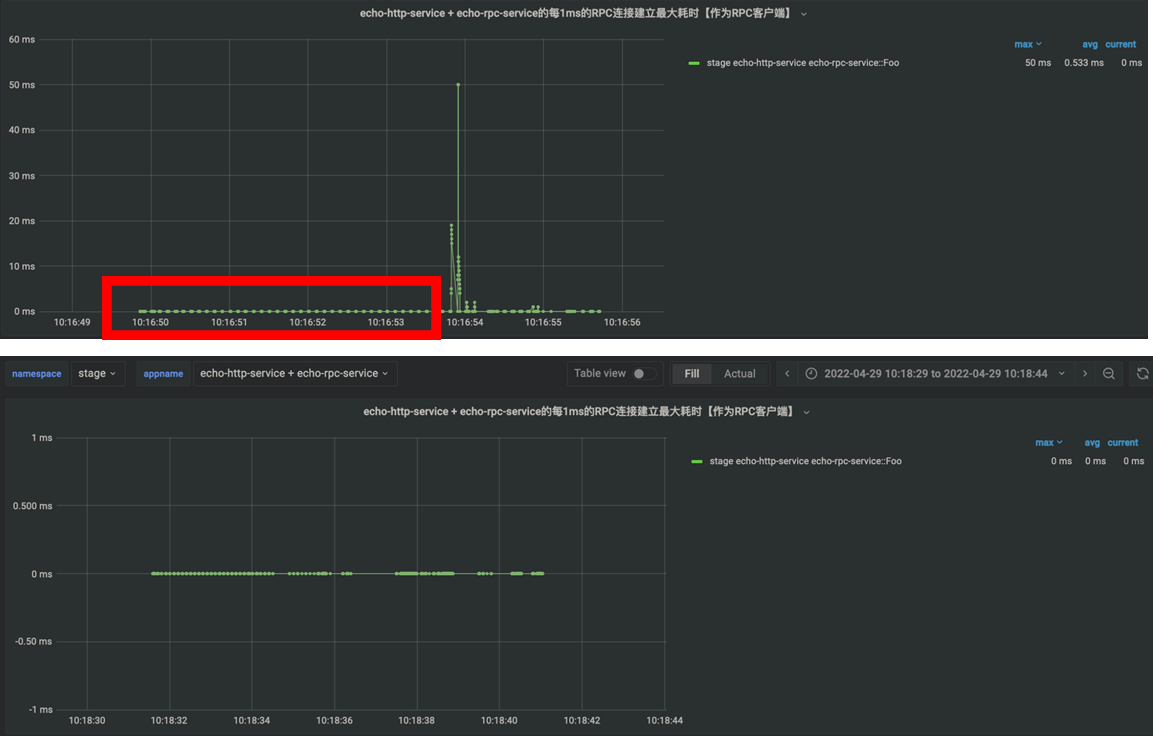Refresh the dashboard with the refresh icon

1142,373
